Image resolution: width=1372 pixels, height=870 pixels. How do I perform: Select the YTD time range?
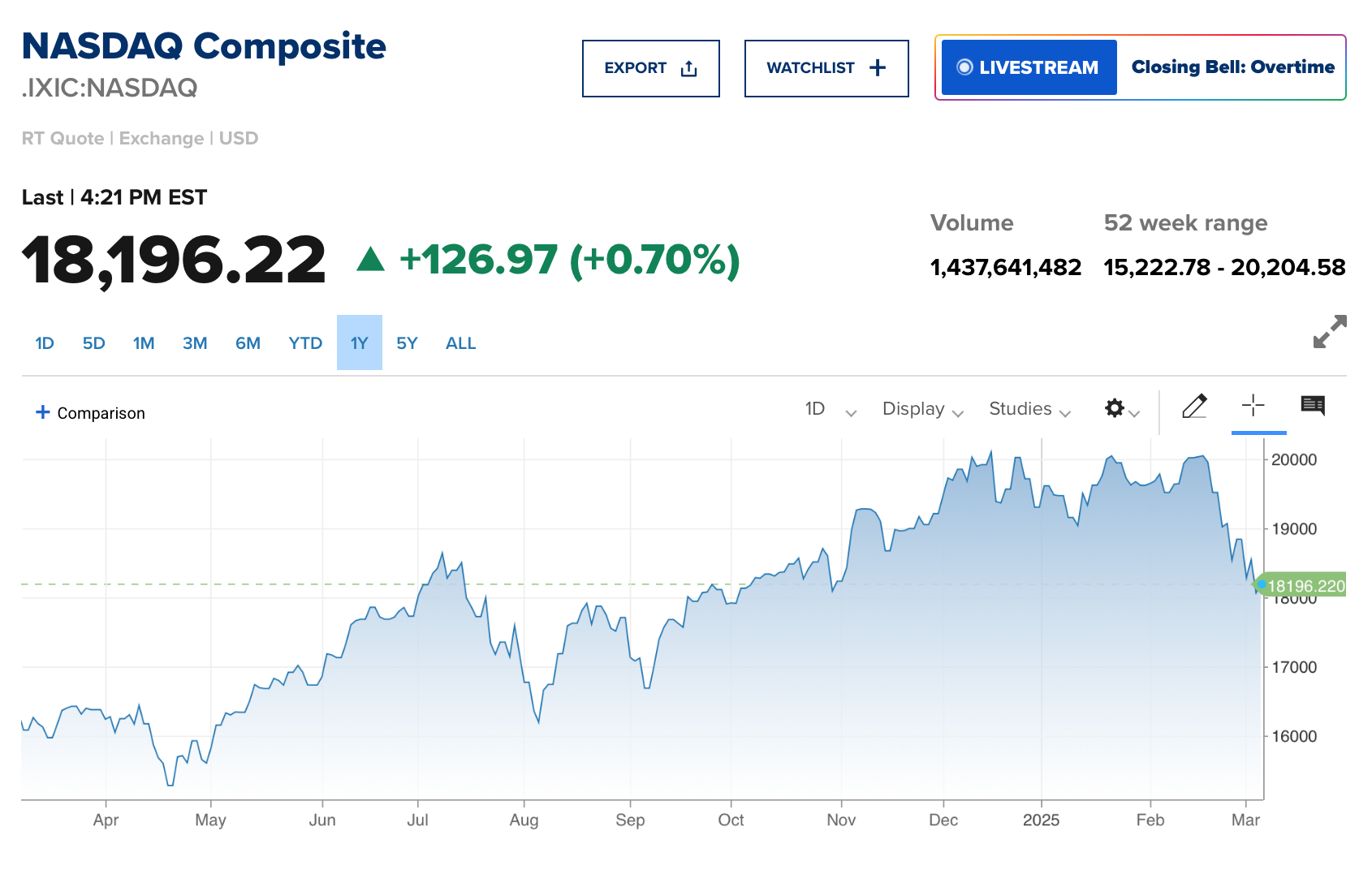[x=305, y=343]
